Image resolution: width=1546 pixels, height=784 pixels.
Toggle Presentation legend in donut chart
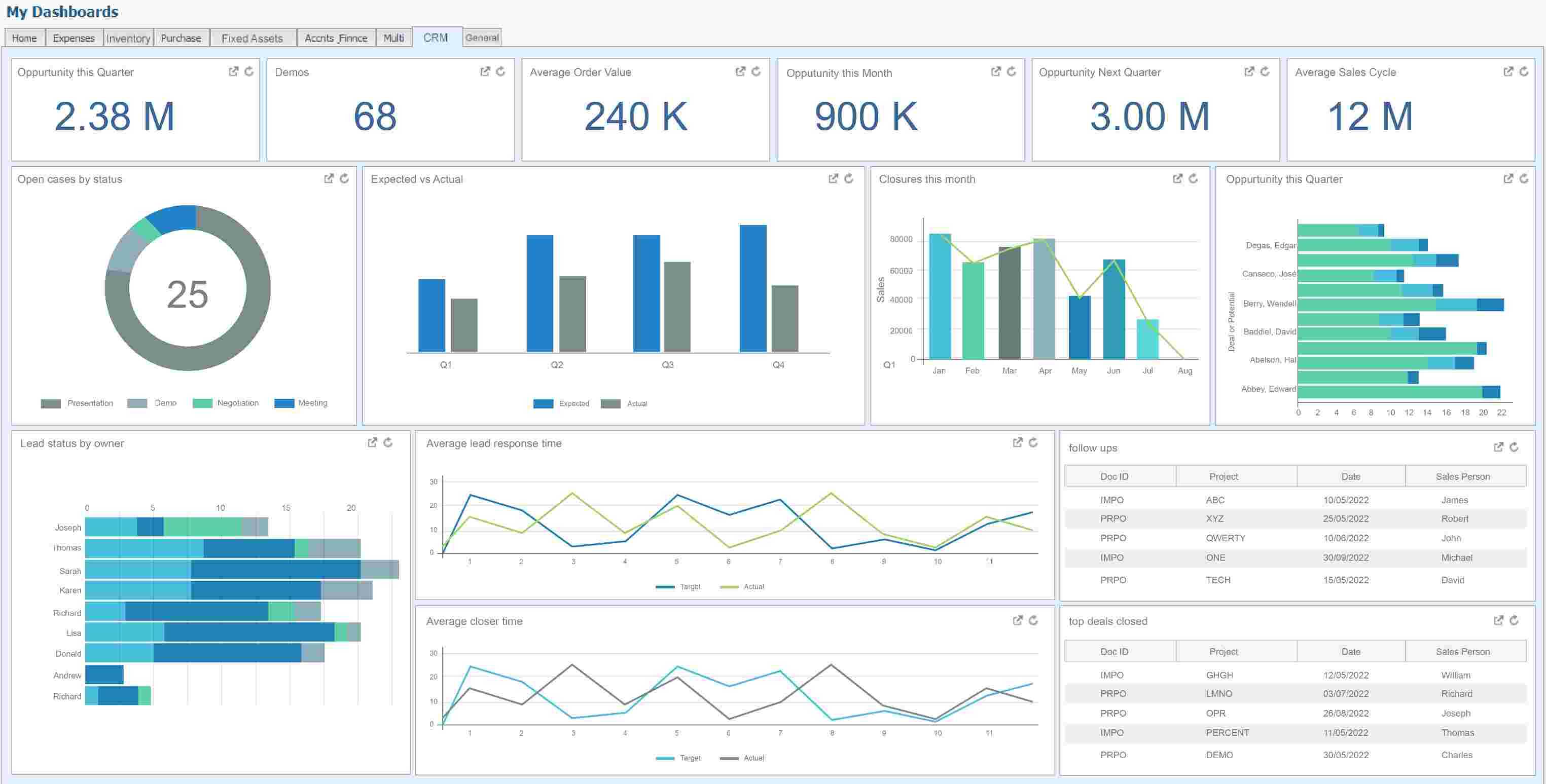89,403
